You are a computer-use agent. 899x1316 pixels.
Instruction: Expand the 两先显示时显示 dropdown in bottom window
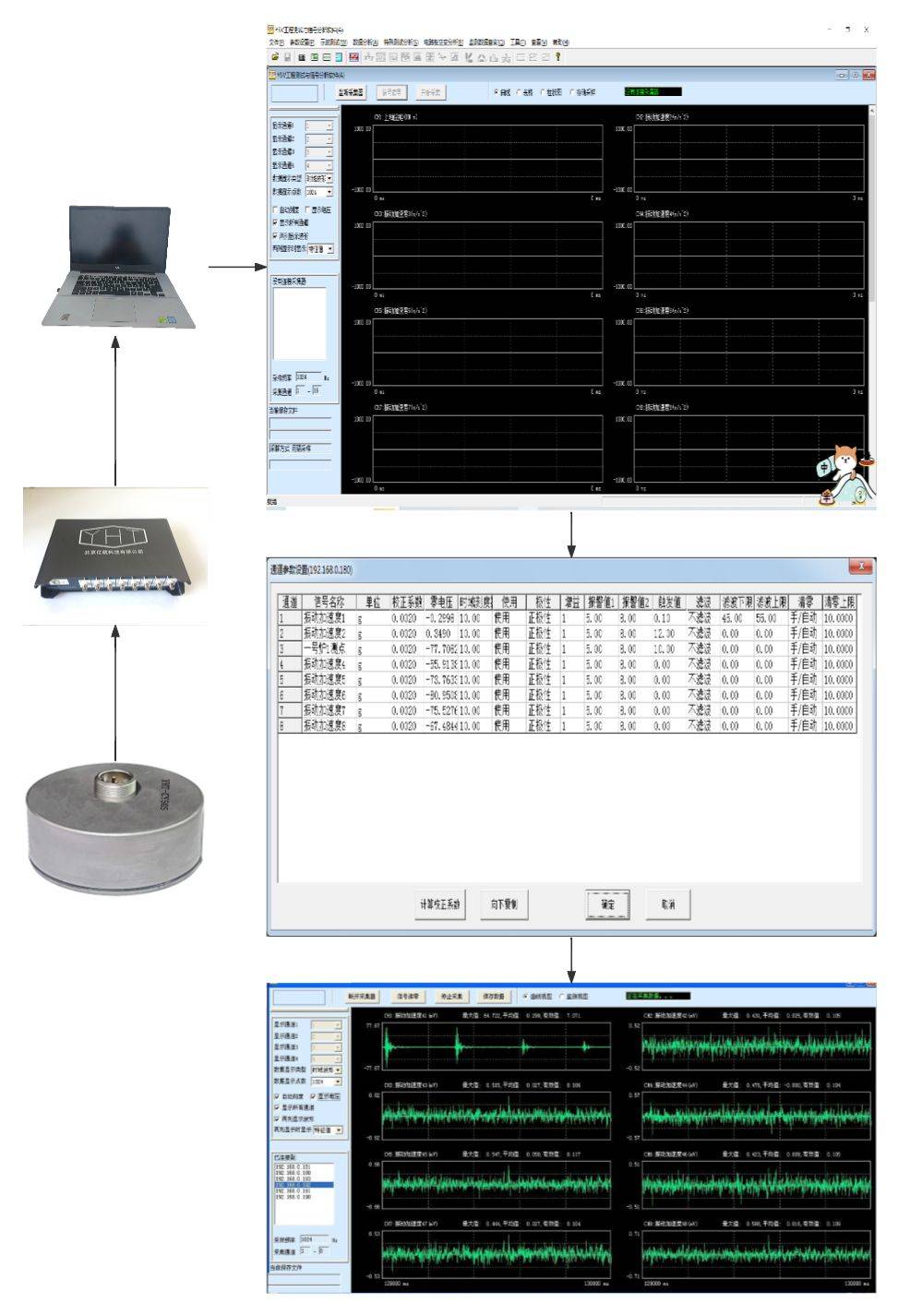339,1130
